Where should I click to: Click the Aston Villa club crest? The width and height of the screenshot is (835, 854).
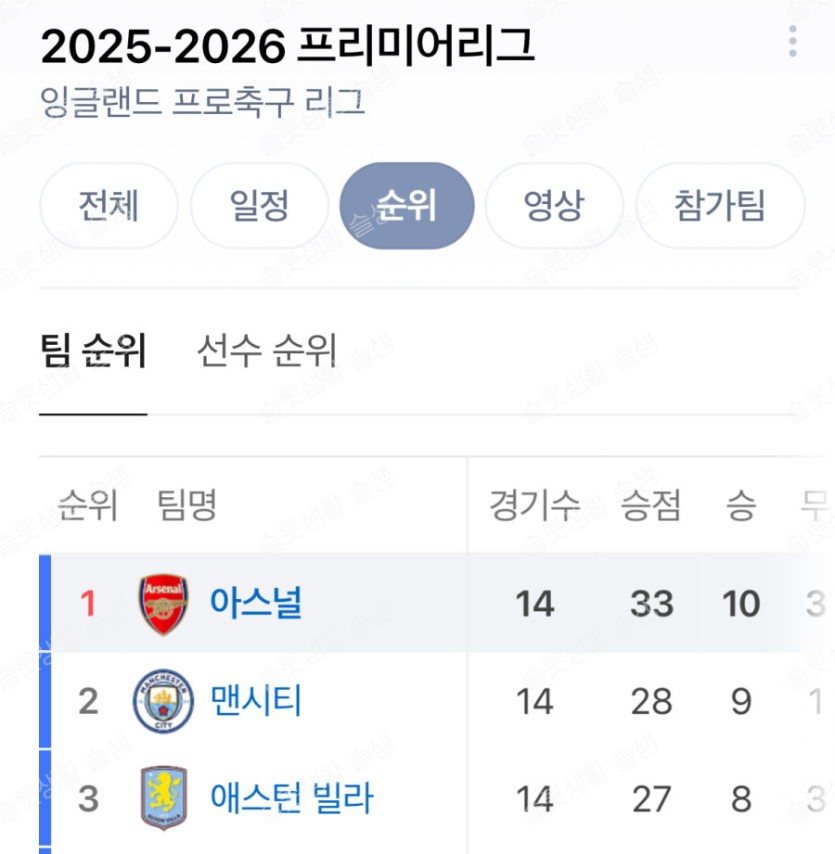163,799
